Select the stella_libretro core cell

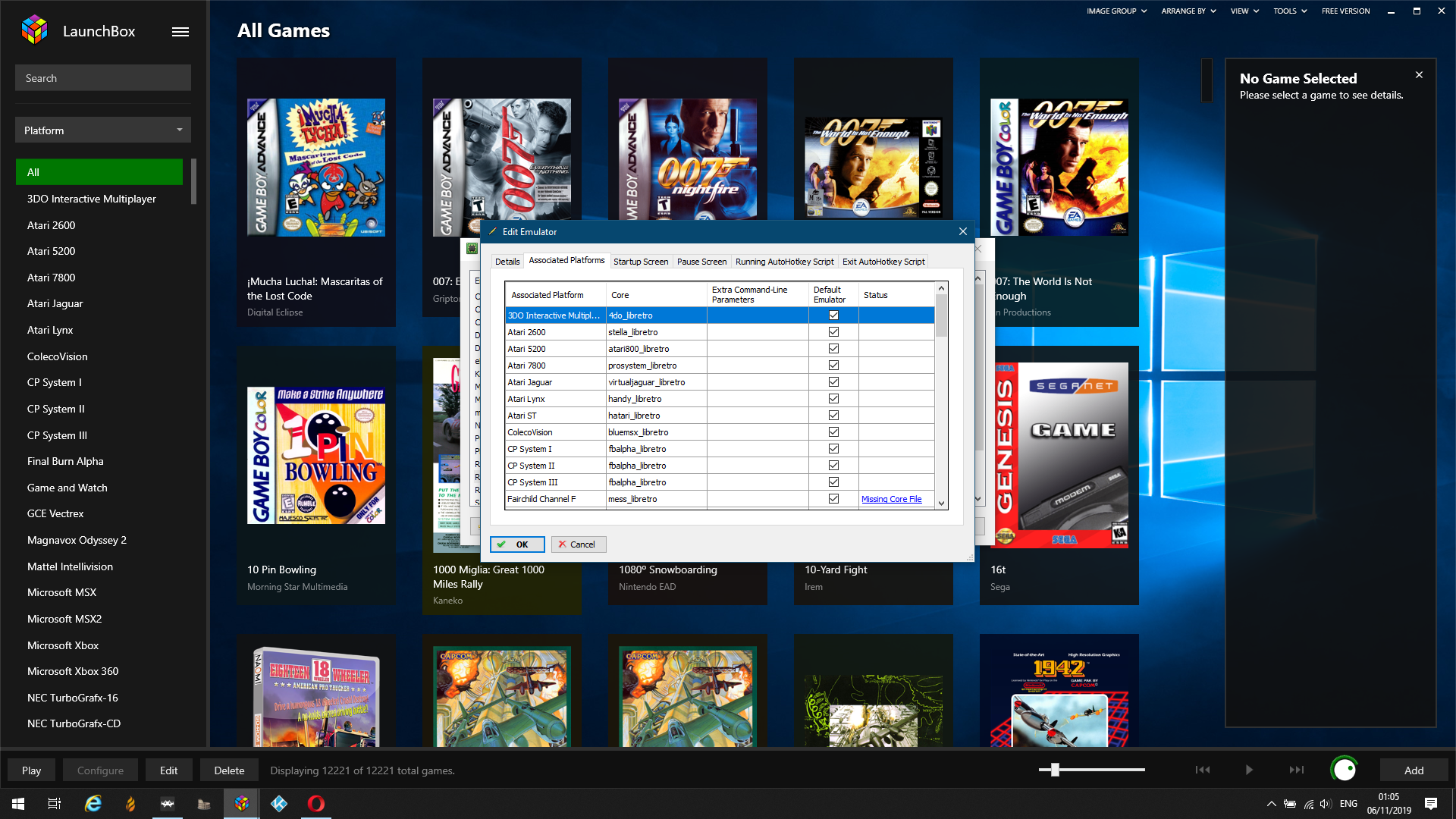(x=656, y=332)
